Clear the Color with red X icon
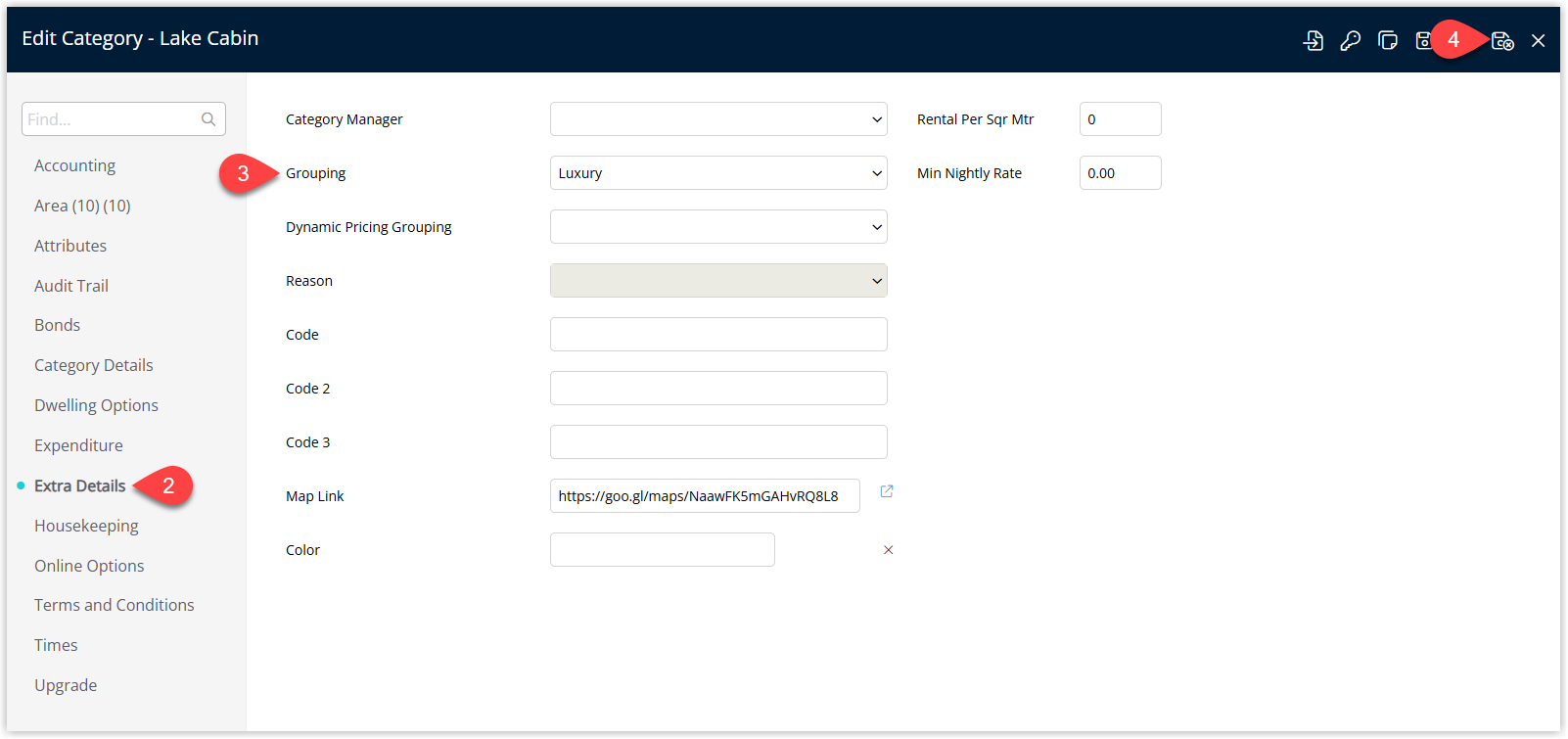Screen dimensions: 1568x739 [888, 550]
